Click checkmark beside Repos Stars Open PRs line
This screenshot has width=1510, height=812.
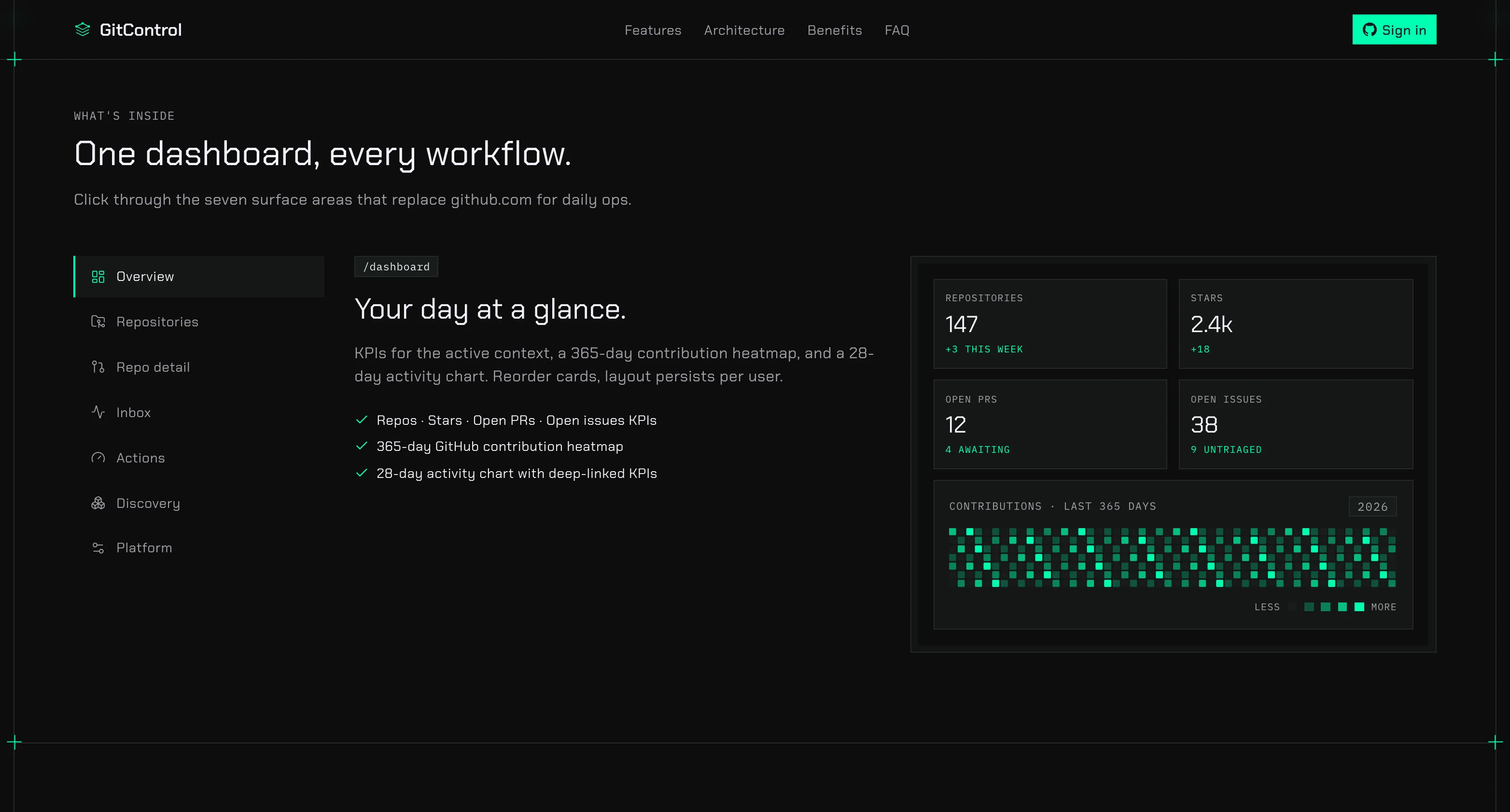(x=362, y=420)
